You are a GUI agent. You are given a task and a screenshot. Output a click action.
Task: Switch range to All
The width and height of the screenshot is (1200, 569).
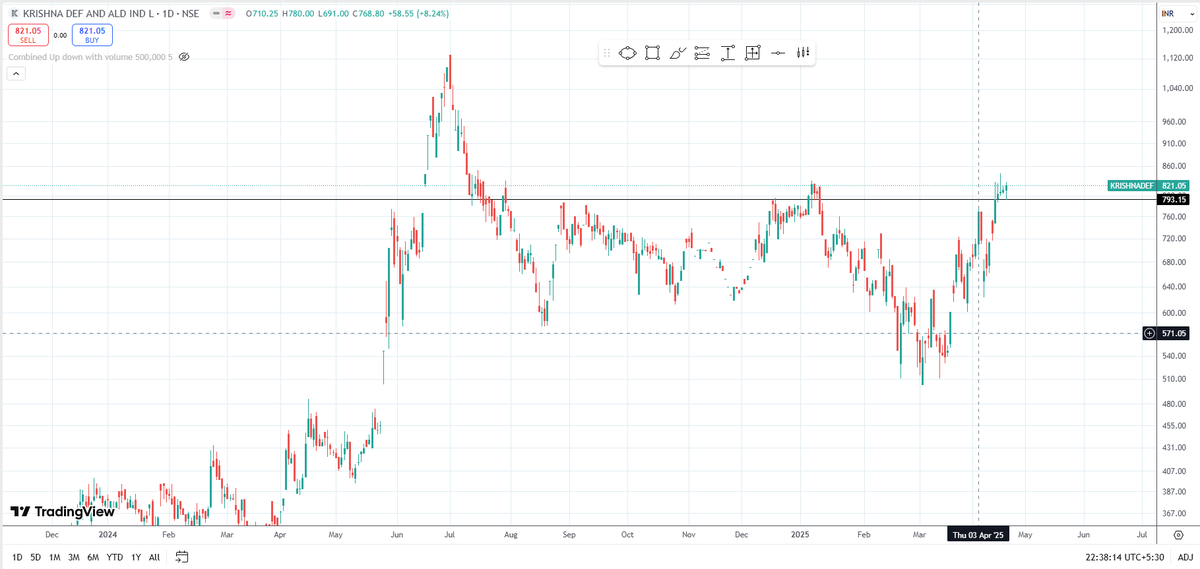coord(154,557)
